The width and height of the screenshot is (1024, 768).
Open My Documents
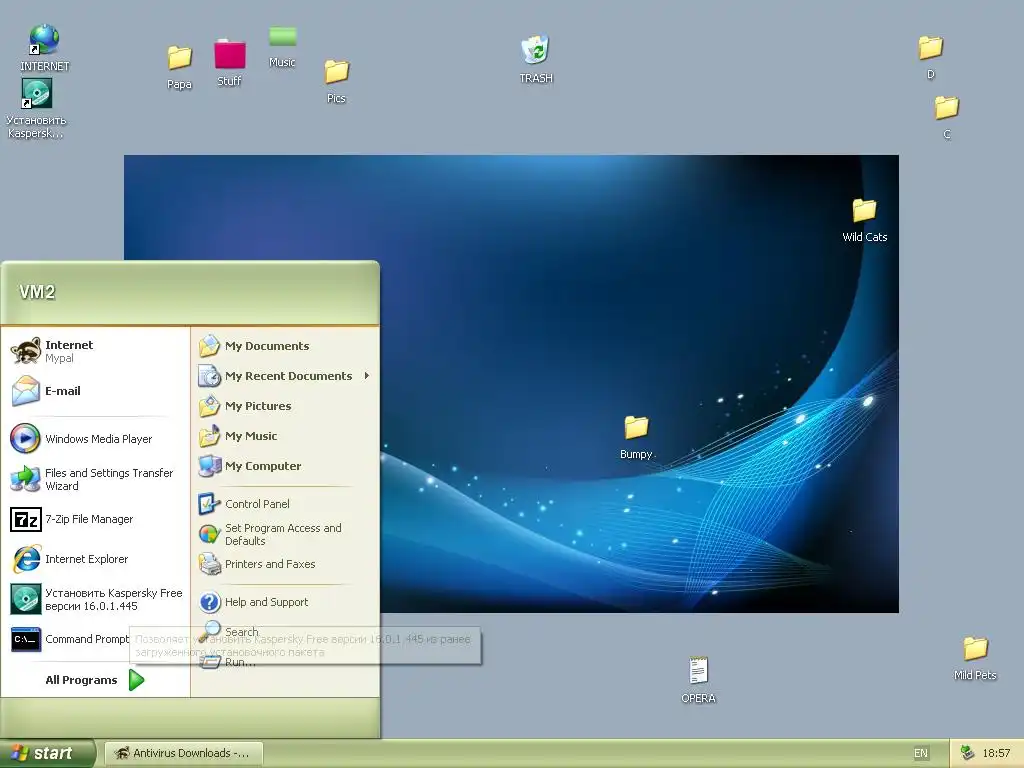pyautogui.click(x=285, y=346)
